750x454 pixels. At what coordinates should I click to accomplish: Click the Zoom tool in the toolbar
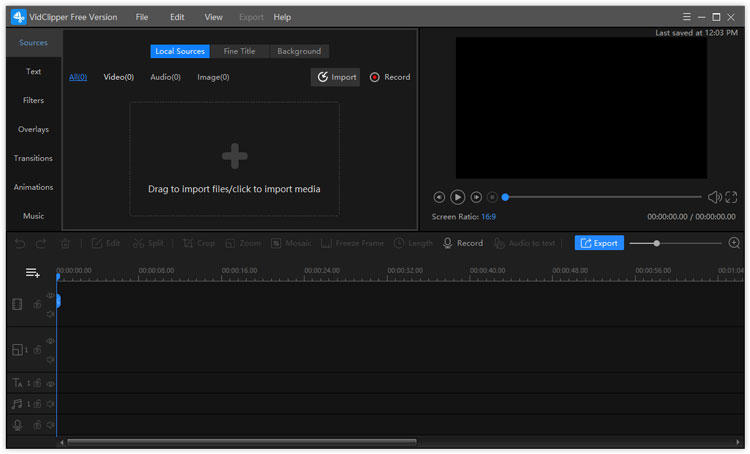coord(243,244)
